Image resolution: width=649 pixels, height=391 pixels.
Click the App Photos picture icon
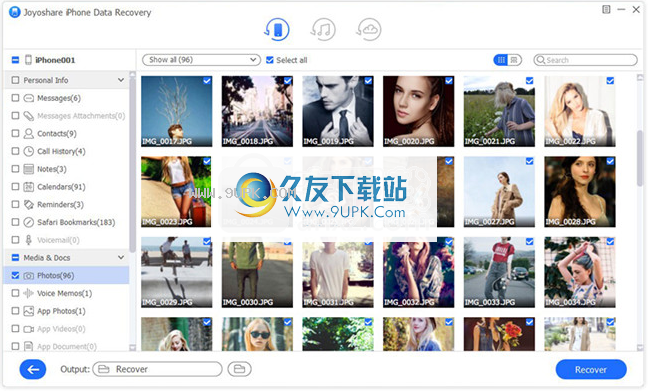point(29,311)
